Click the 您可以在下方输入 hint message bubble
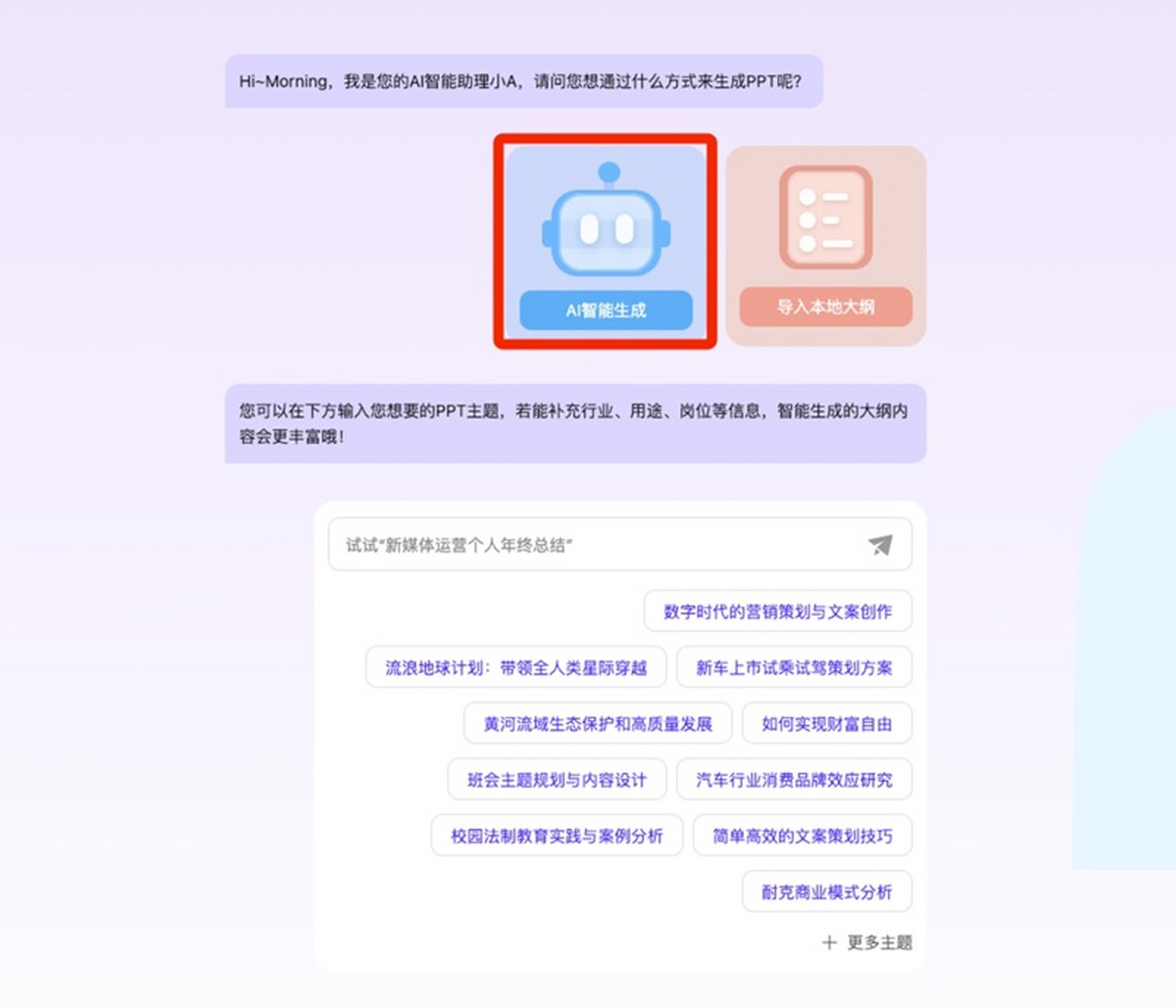1176x1008 pixels. coord(575,423)
